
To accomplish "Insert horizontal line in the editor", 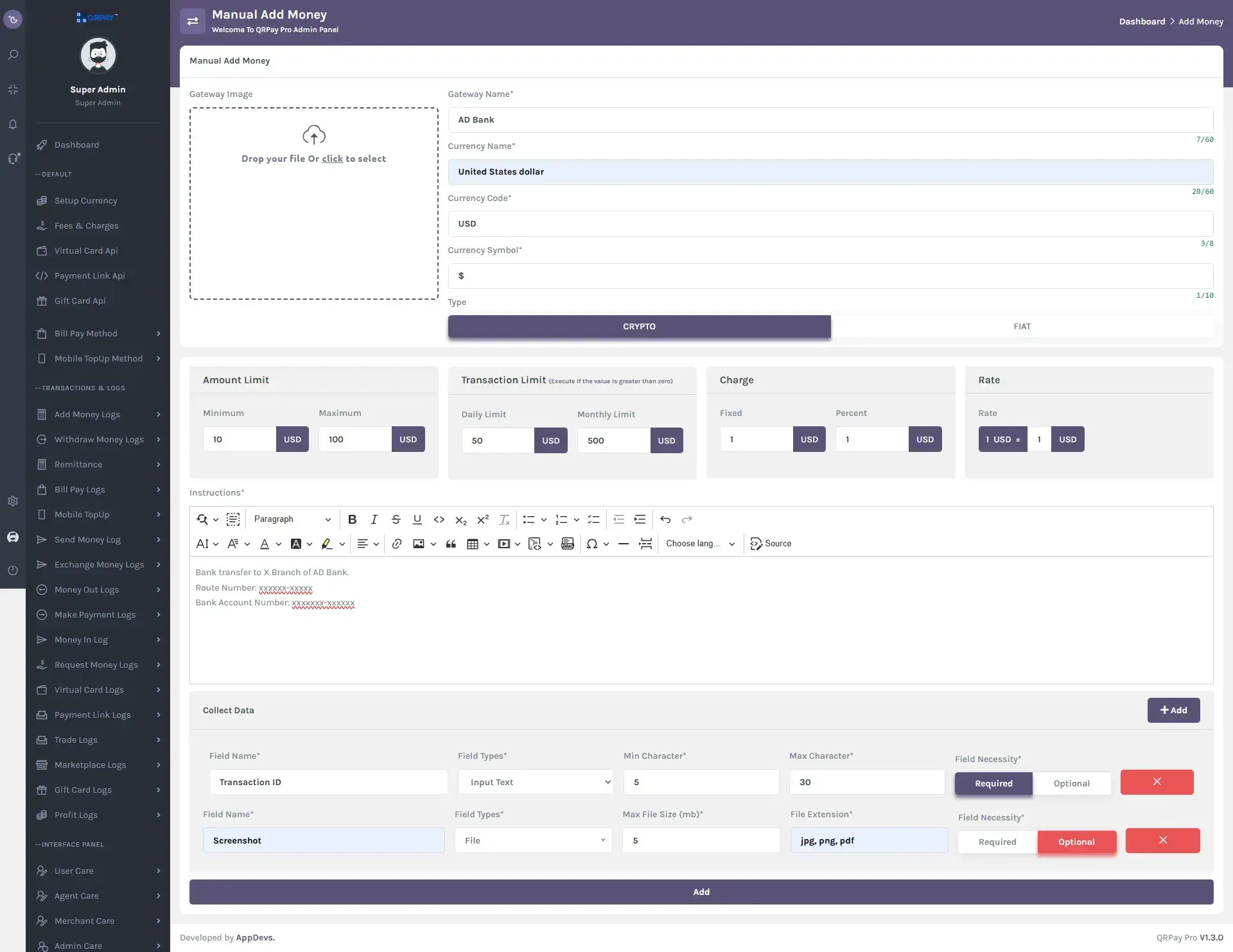I will click(624, 544).
